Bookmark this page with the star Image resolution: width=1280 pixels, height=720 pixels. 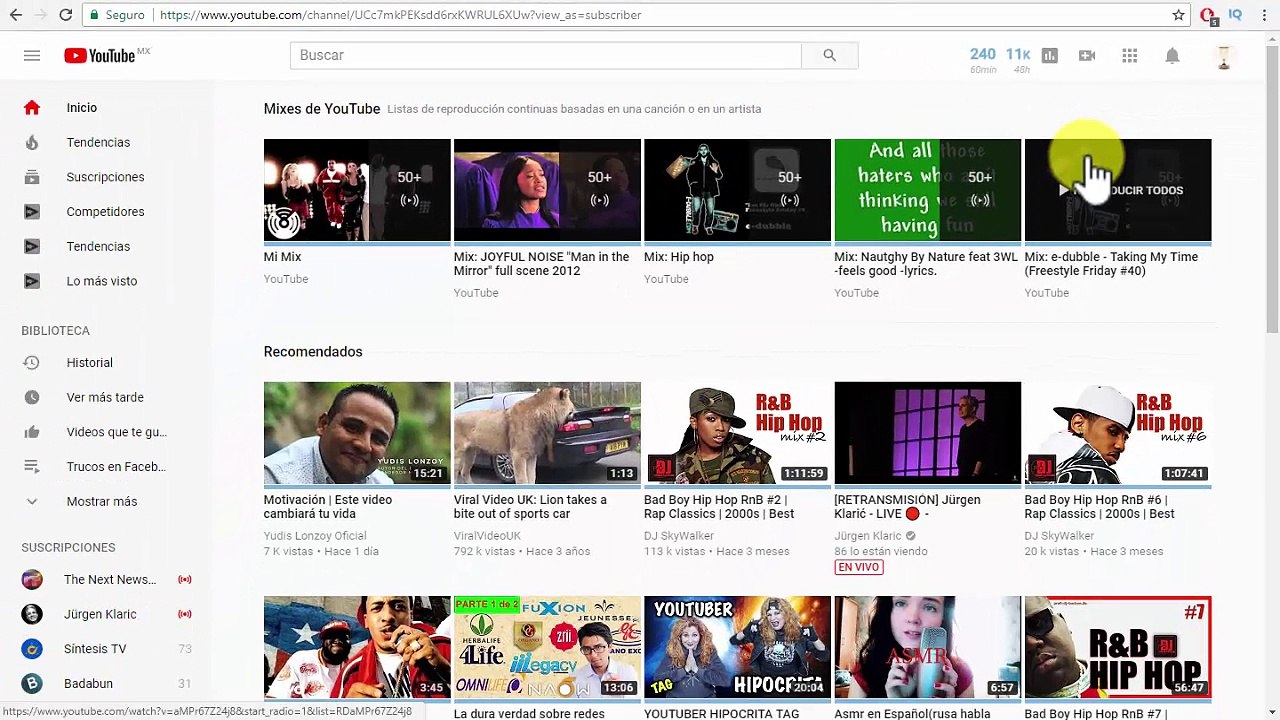click(x=1178, y=15)
